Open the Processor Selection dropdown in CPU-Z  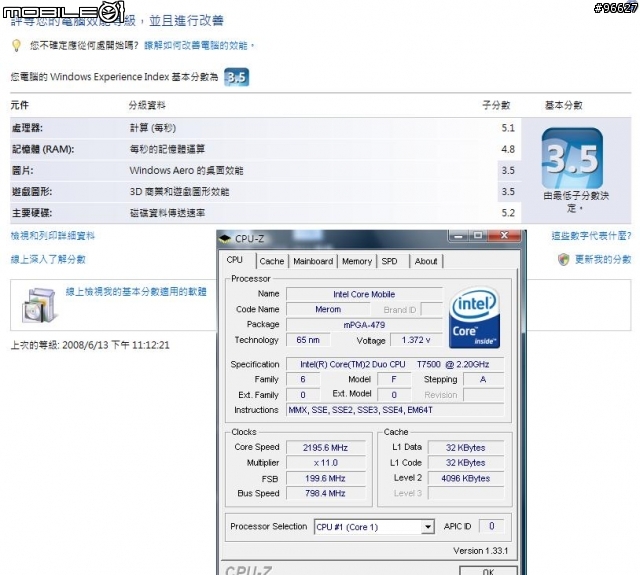tap(427, 527)
